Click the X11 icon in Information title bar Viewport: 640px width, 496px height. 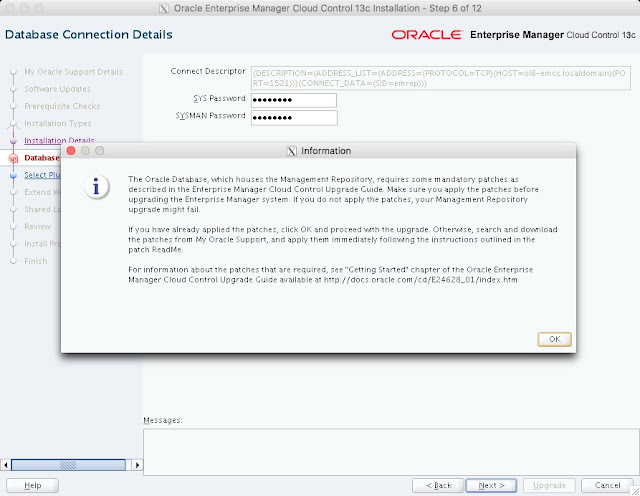click(291, 151)
